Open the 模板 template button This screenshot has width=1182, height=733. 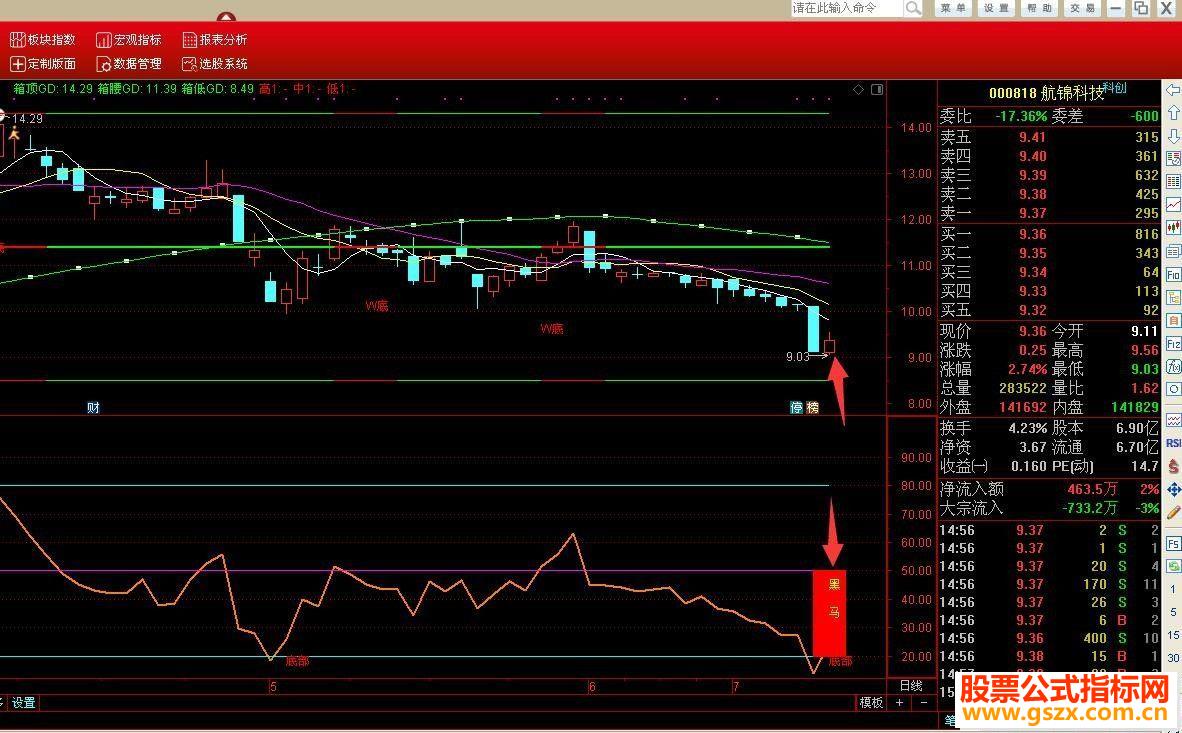(871, 703)
